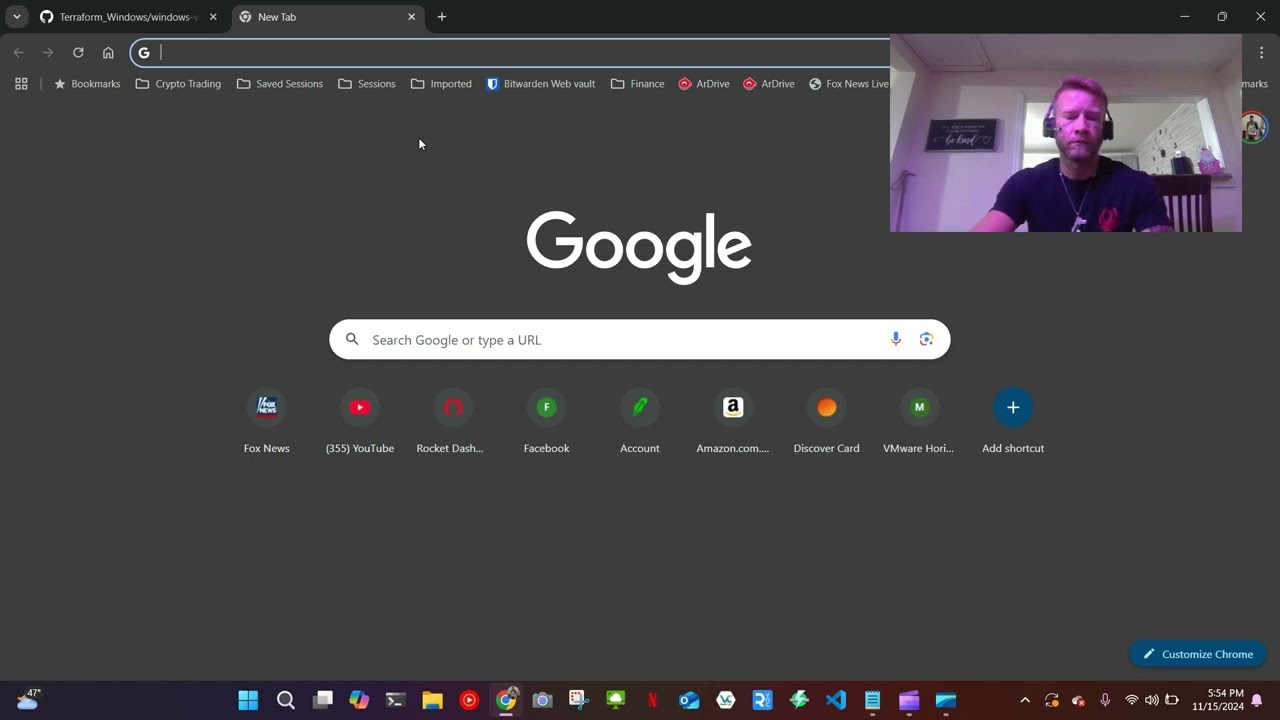The image size is (1280, 720).
Task: Open Wi-Fi network settings in tray
Action: [1132, 700]
